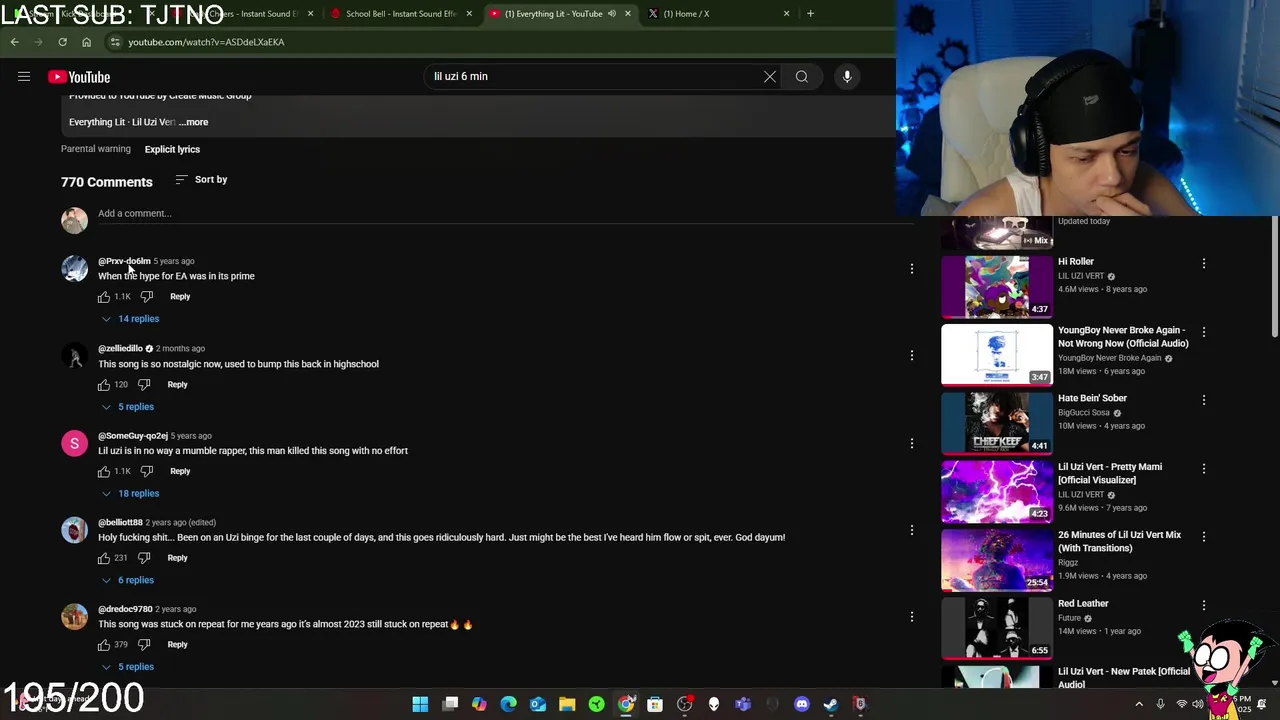1280x720 pixels.
Task: Like the comment by @Prxv-do6lm
Action: coord(104,297)
